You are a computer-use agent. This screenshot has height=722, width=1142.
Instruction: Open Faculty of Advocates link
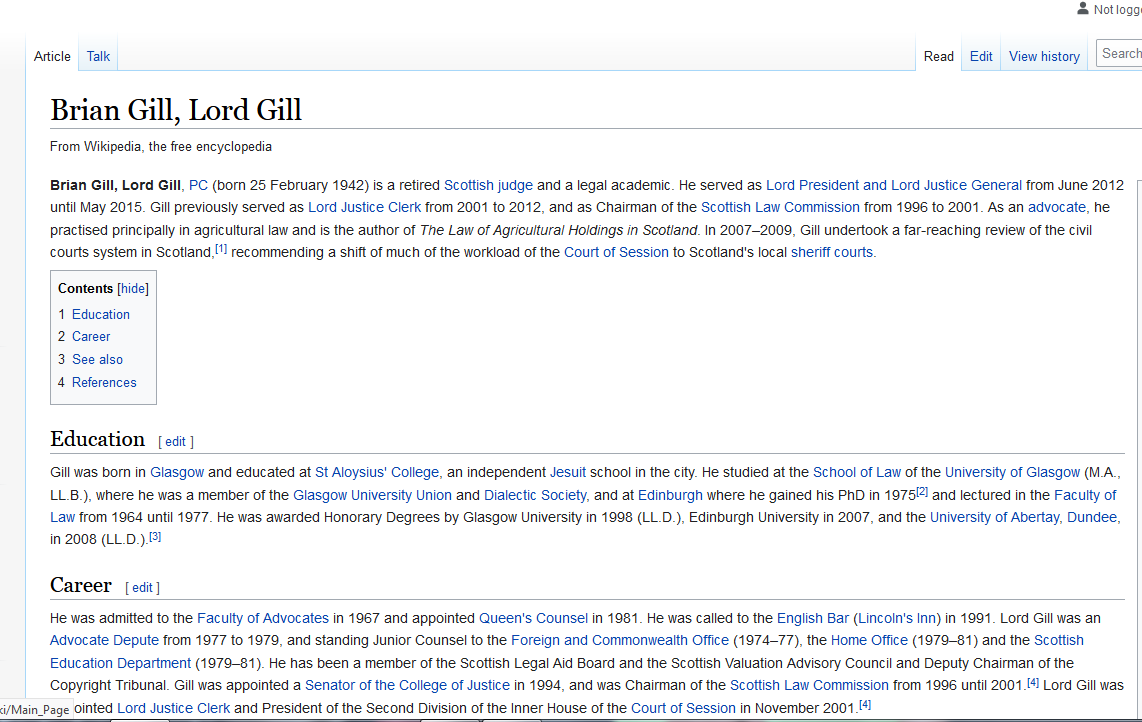[263, 618]
